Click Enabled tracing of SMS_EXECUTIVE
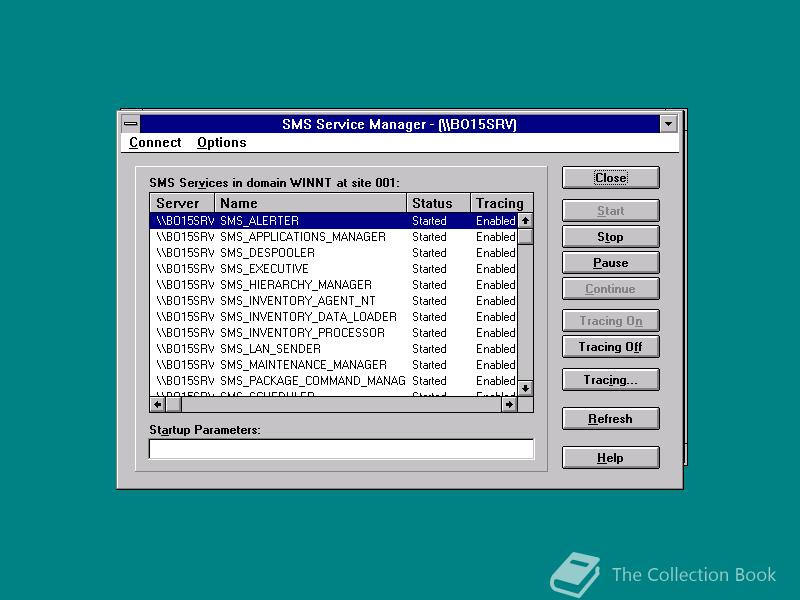The height and width of the screenshot is (600, 800). 495,269
